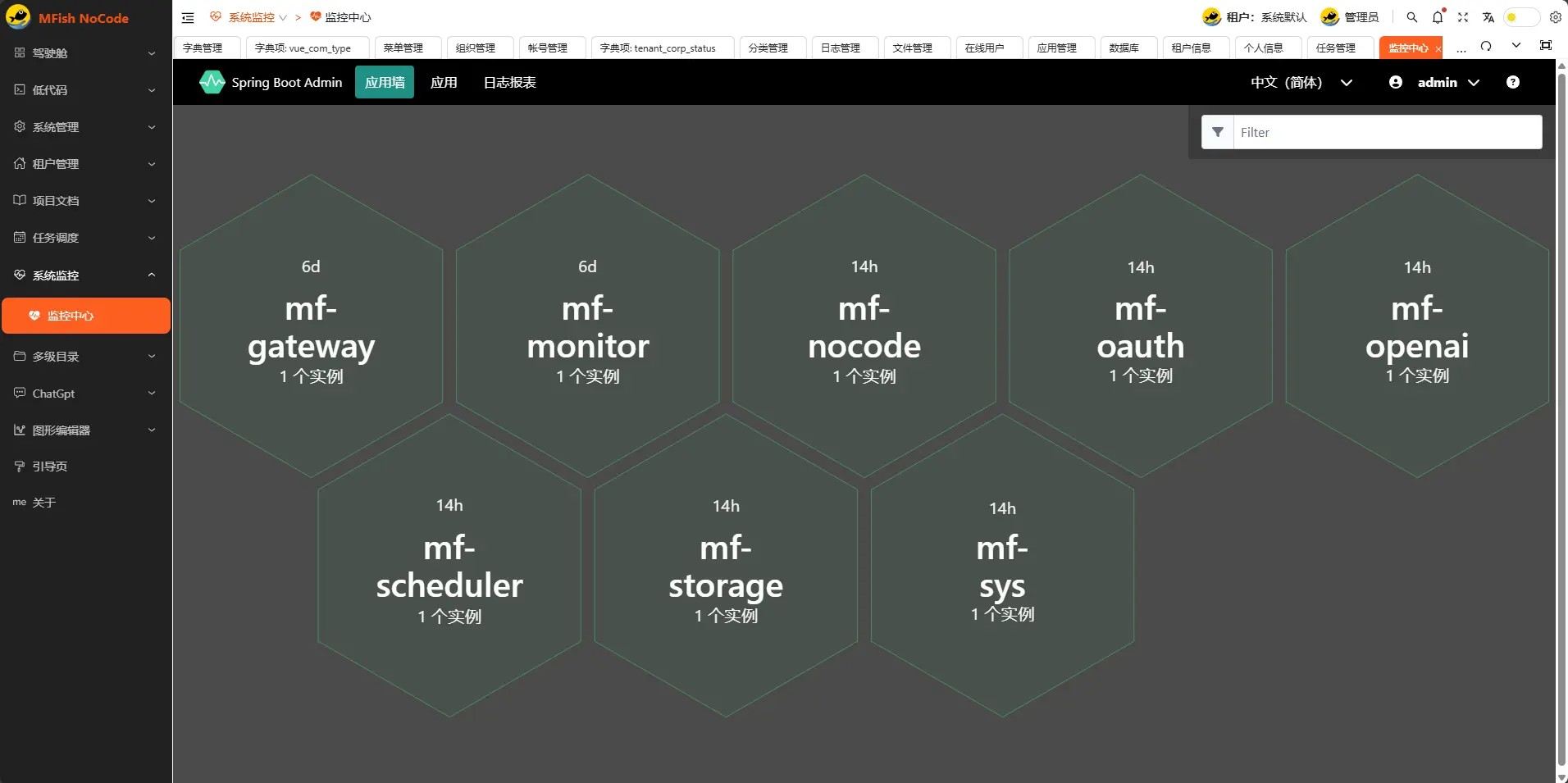
Task: Toggle the sidebar collapse icon
Action: click(x=188, y=17)
